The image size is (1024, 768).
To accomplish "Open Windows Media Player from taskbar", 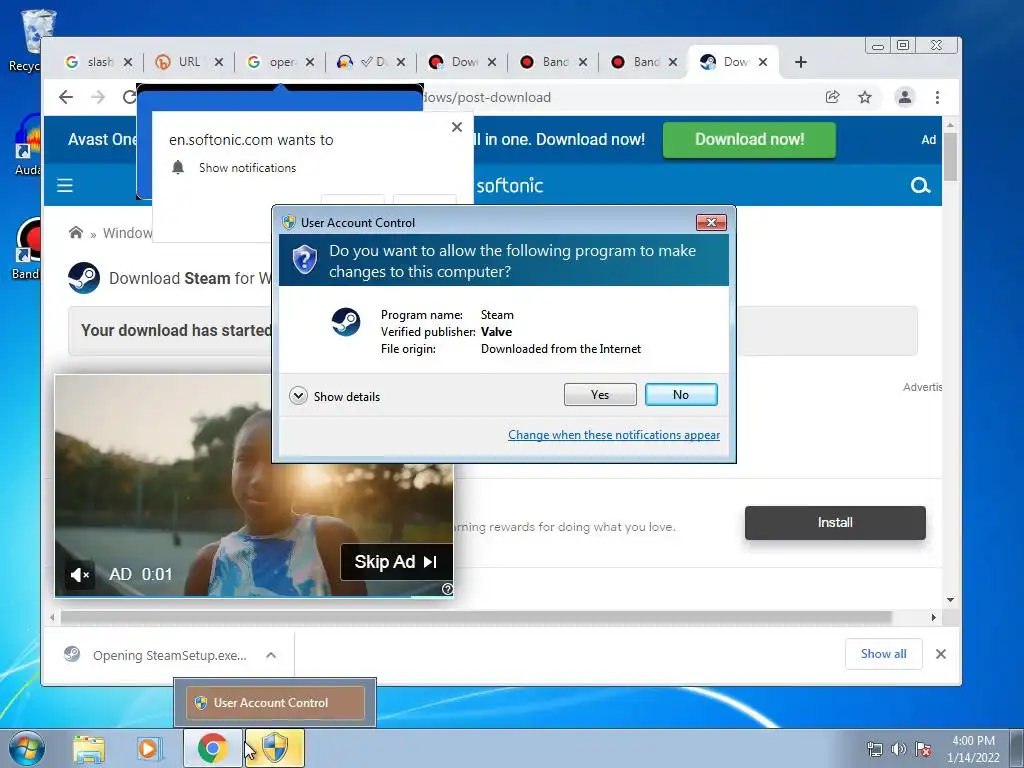I will 149,748.
